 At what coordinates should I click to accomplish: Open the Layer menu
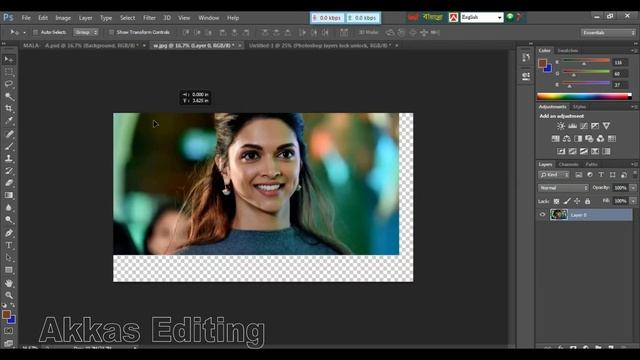coord(85,18)
